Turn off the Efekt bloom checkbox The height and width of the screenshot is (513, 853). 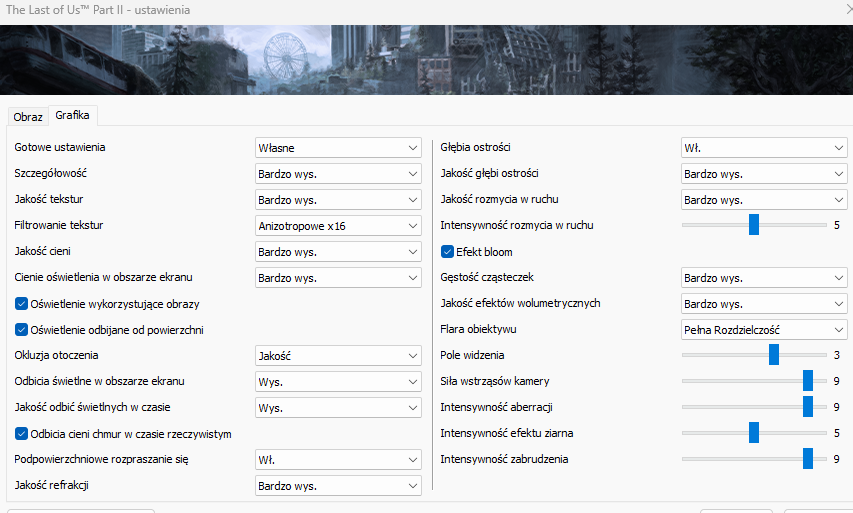pos(447,251)
